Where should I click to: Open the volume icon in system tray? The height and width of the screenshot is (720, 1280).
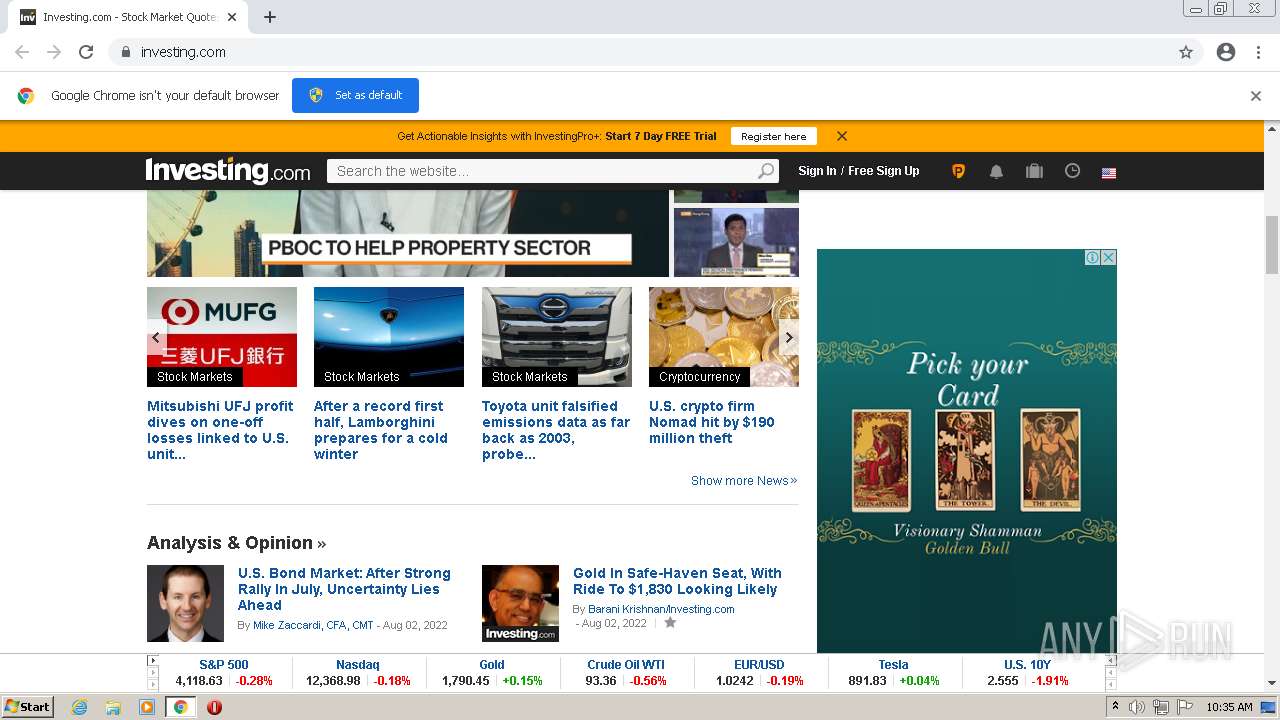tap(1137, 707)
